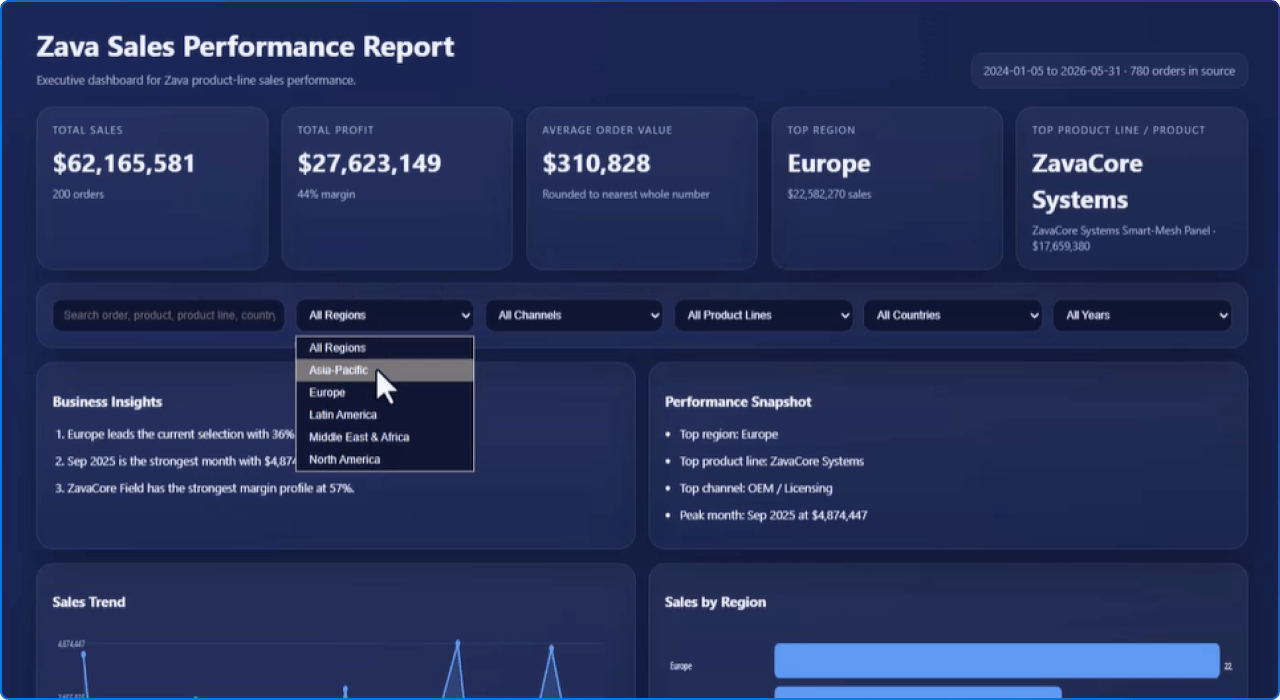Select Europe in the region list
The image size is (1280, 700).
[385, 392]
